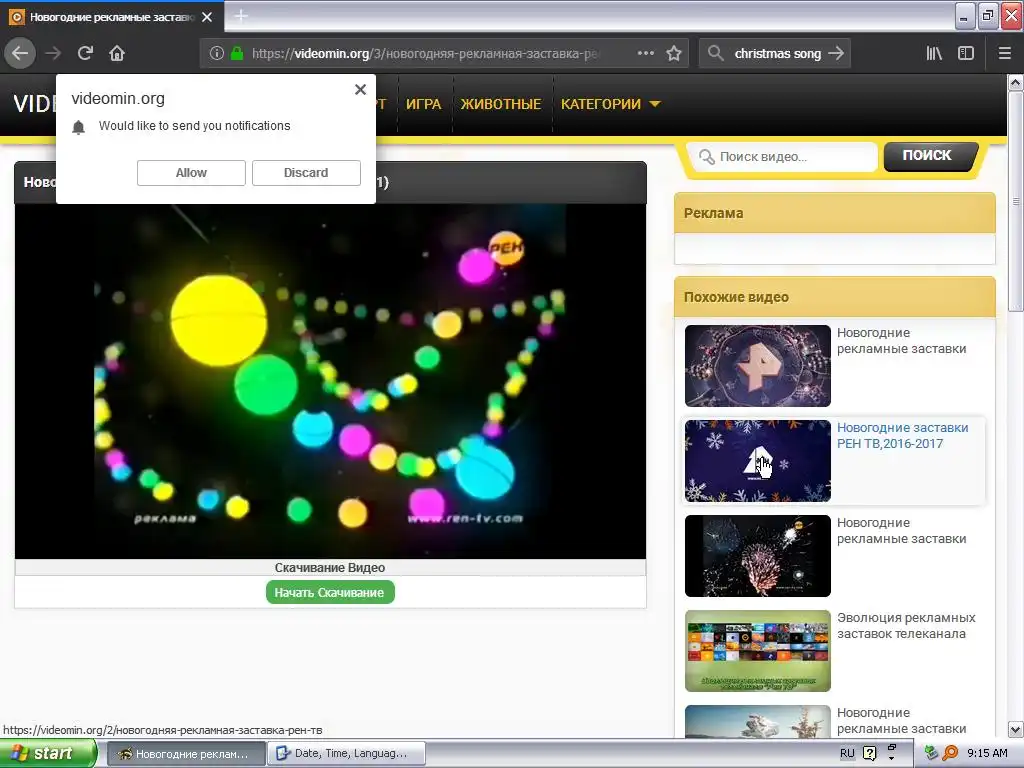Screen dimensions: 1024x768
Task: Click the browser forward arrow
Action: pyautogui.click(x=53, y=53)
